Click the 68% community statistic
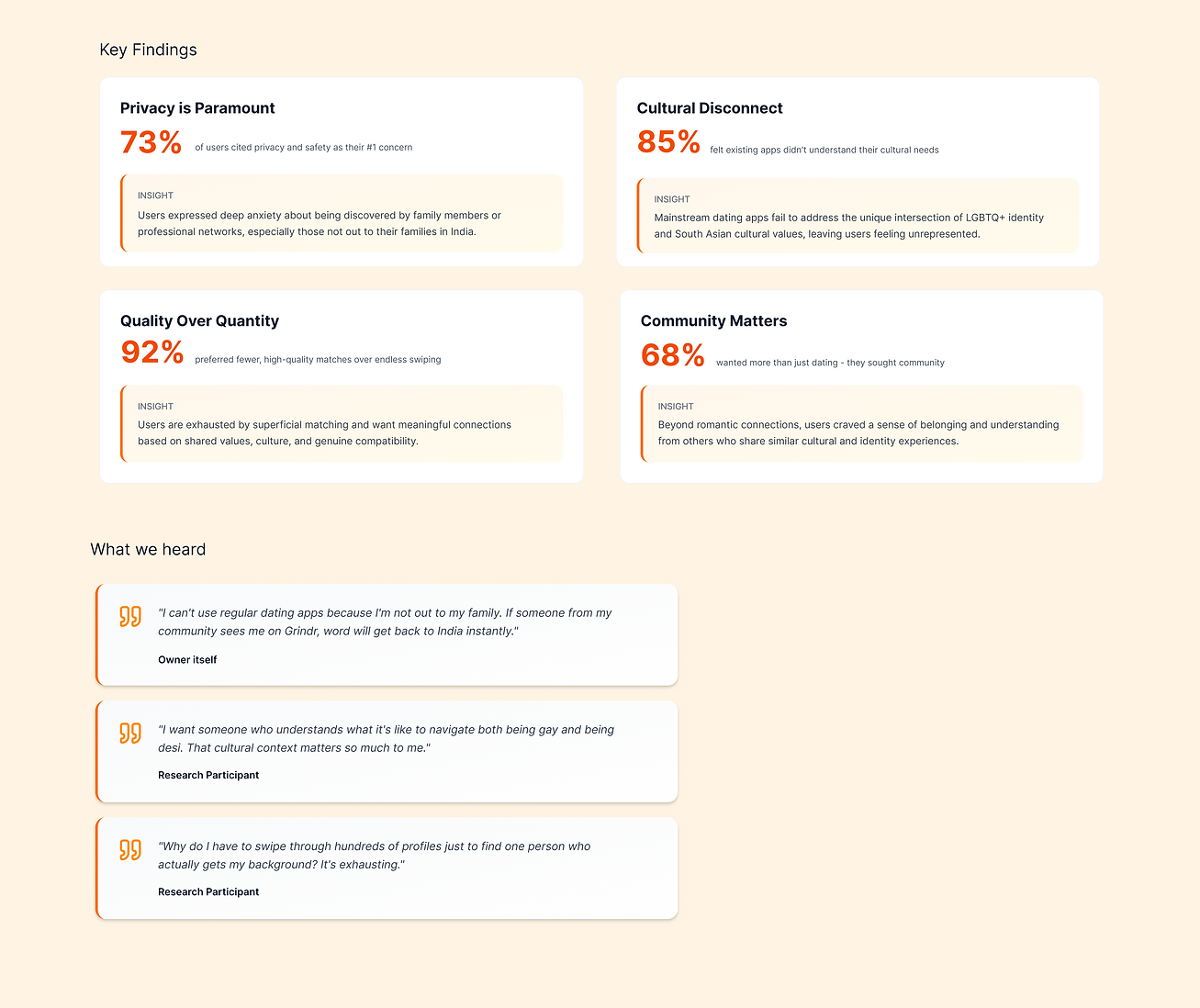Viewport: 1200px width, 1008px height. pos(673,354)
